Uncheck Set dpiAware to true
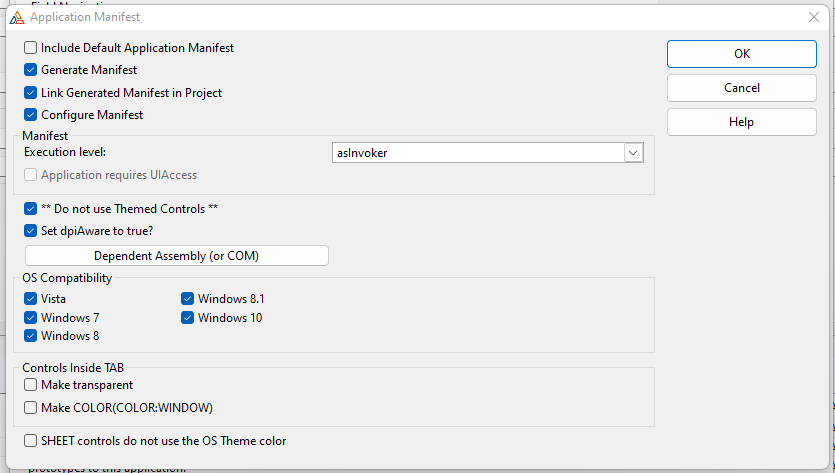The height and width of the screenshot is (473, 835). click(x=31, y=231)
